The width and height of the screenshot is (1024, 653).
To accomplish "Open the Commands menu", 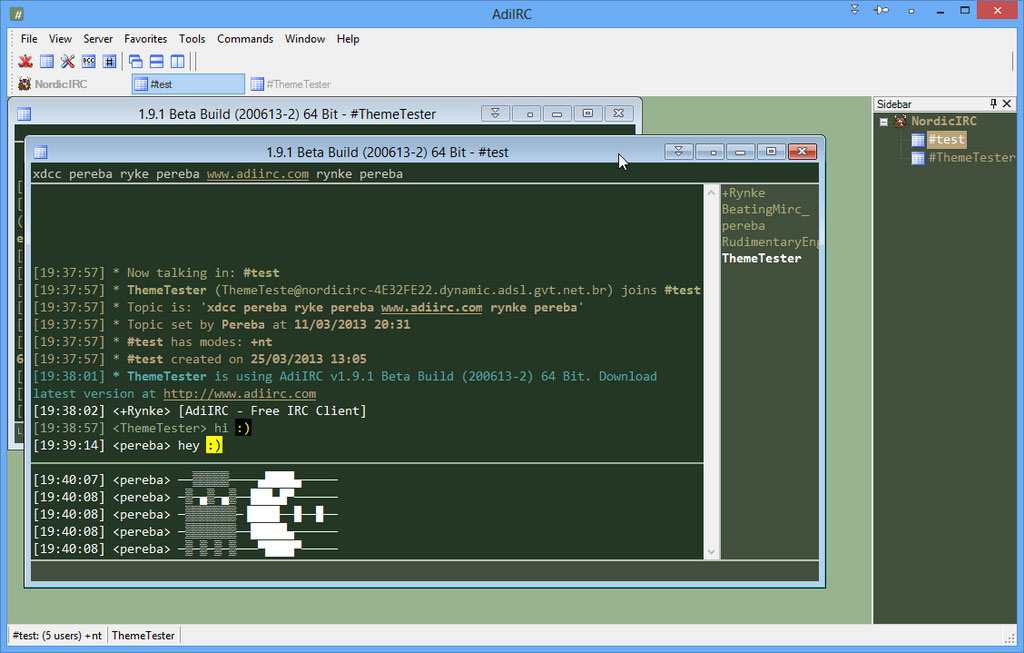I will [x=245, y=39].
